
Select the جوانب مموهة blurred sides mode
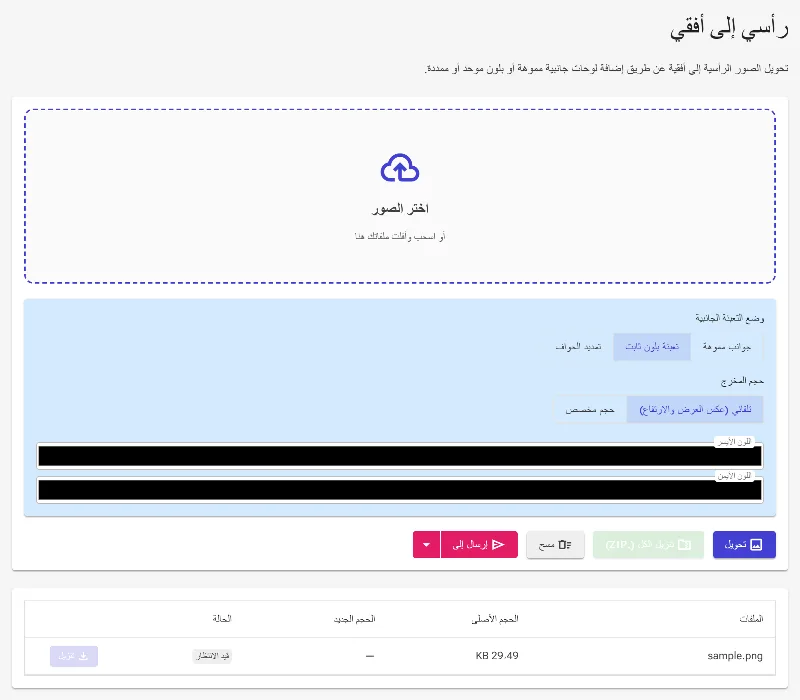tap(727, 347)
